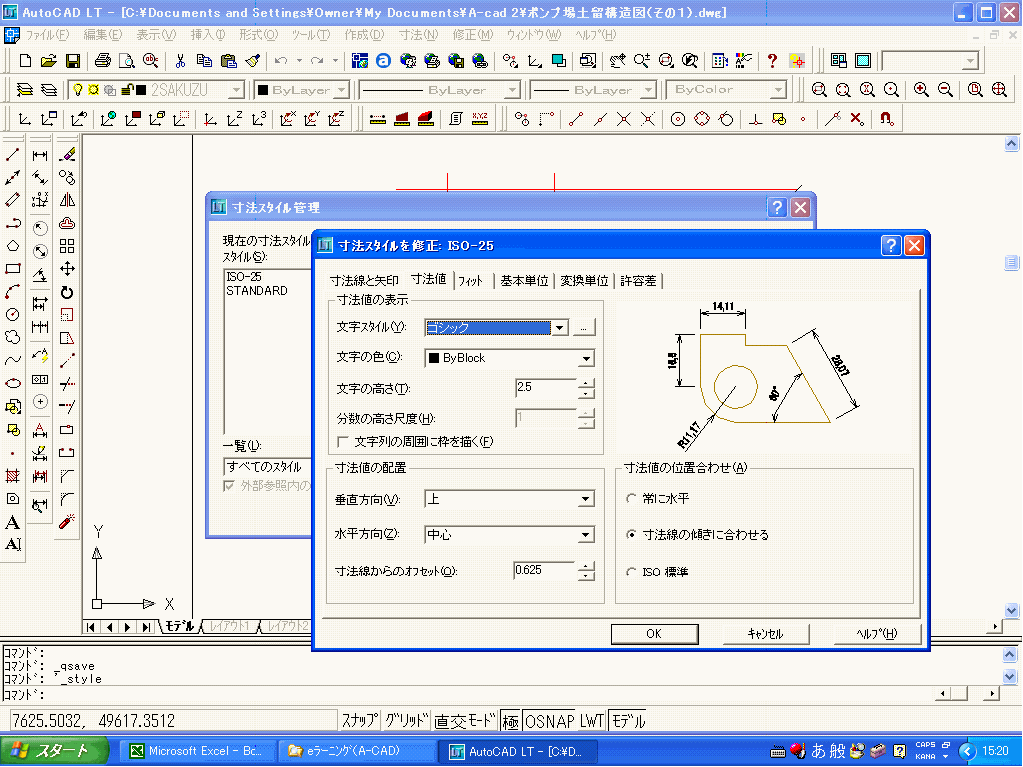
Task: Open the 垂直方向 dropdown
Action: [x=586, y=500]
